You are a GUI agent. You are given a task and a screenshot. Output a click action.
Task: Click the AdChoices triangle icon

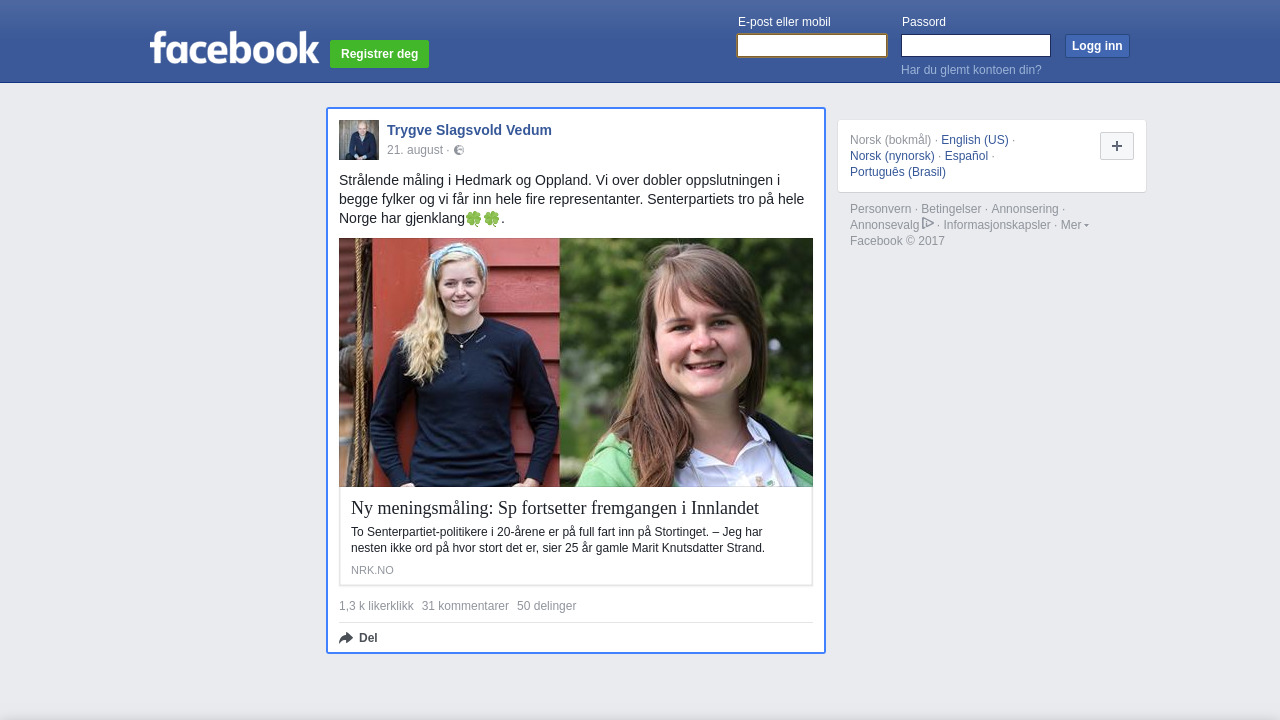928,223
